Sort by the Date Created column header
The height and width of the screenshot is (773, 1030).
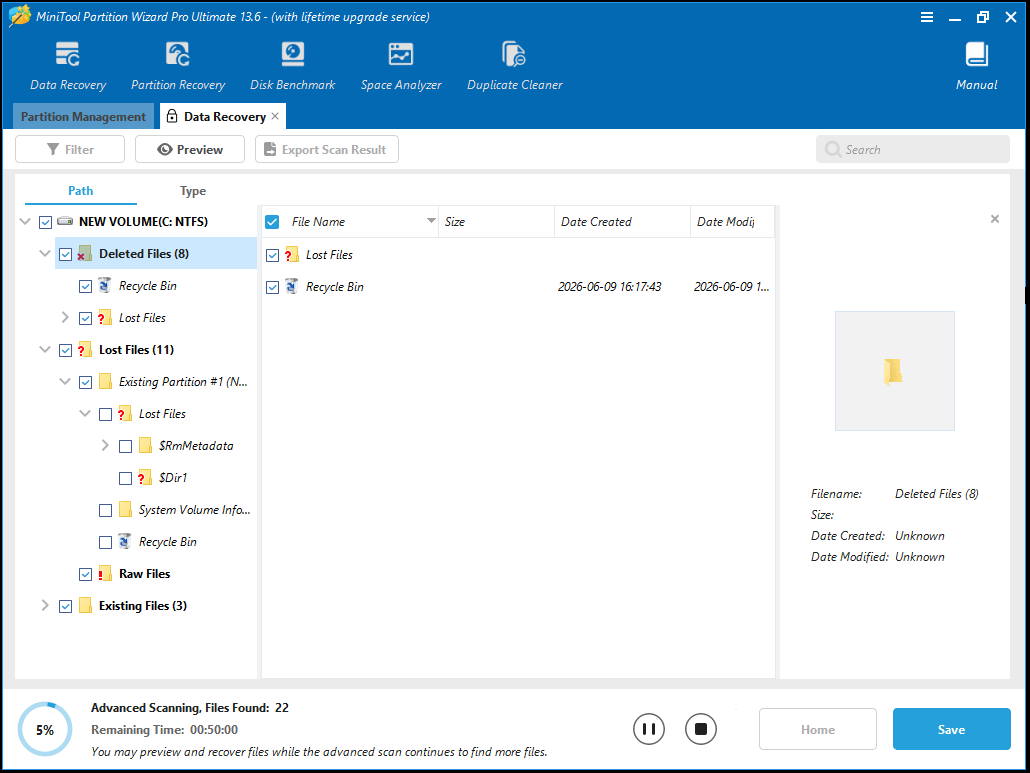coord(622,222)
